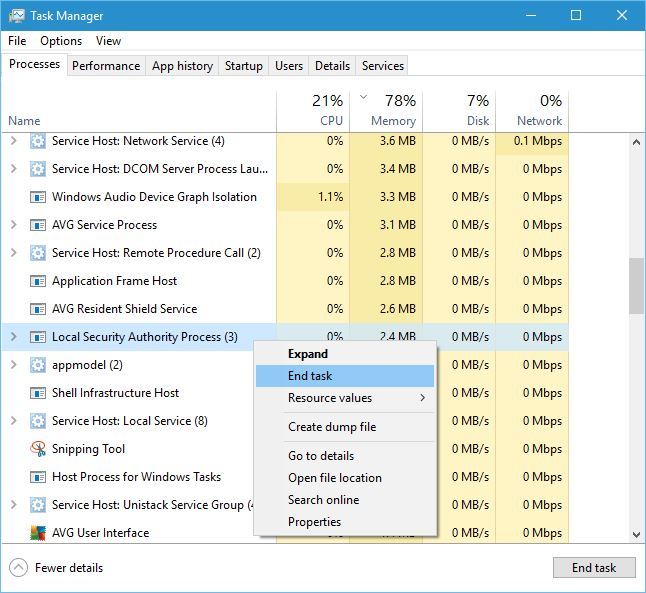Go to the Users tab
This screenshot has width=646, height=593.
[289, 66]
